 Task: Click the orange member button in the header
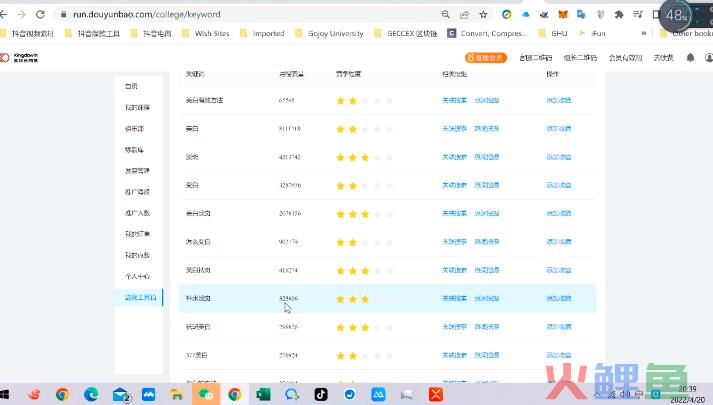click(486, 58)
